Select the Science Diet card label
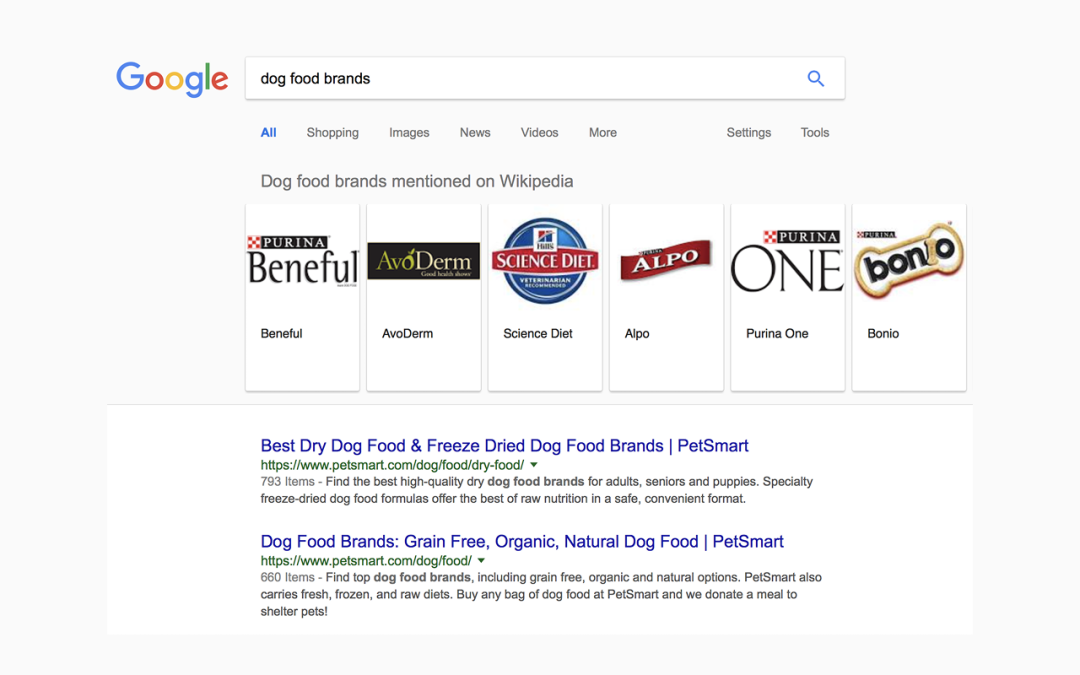 (537, 333)
